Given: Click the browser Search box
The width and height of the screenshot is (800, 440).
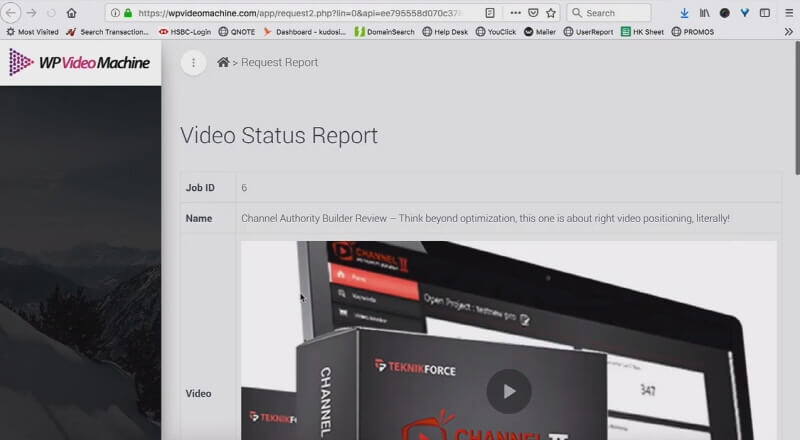Looking at the screenshot, I should pyautogui.click(x=608, y=13).
